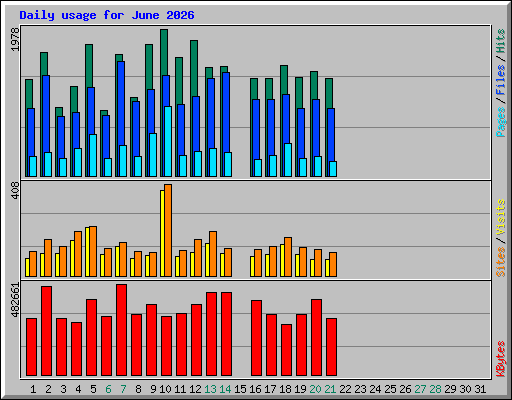Click the KBytes legend label
The height and width of the screenshot is (400, 512).
[501, 359]
